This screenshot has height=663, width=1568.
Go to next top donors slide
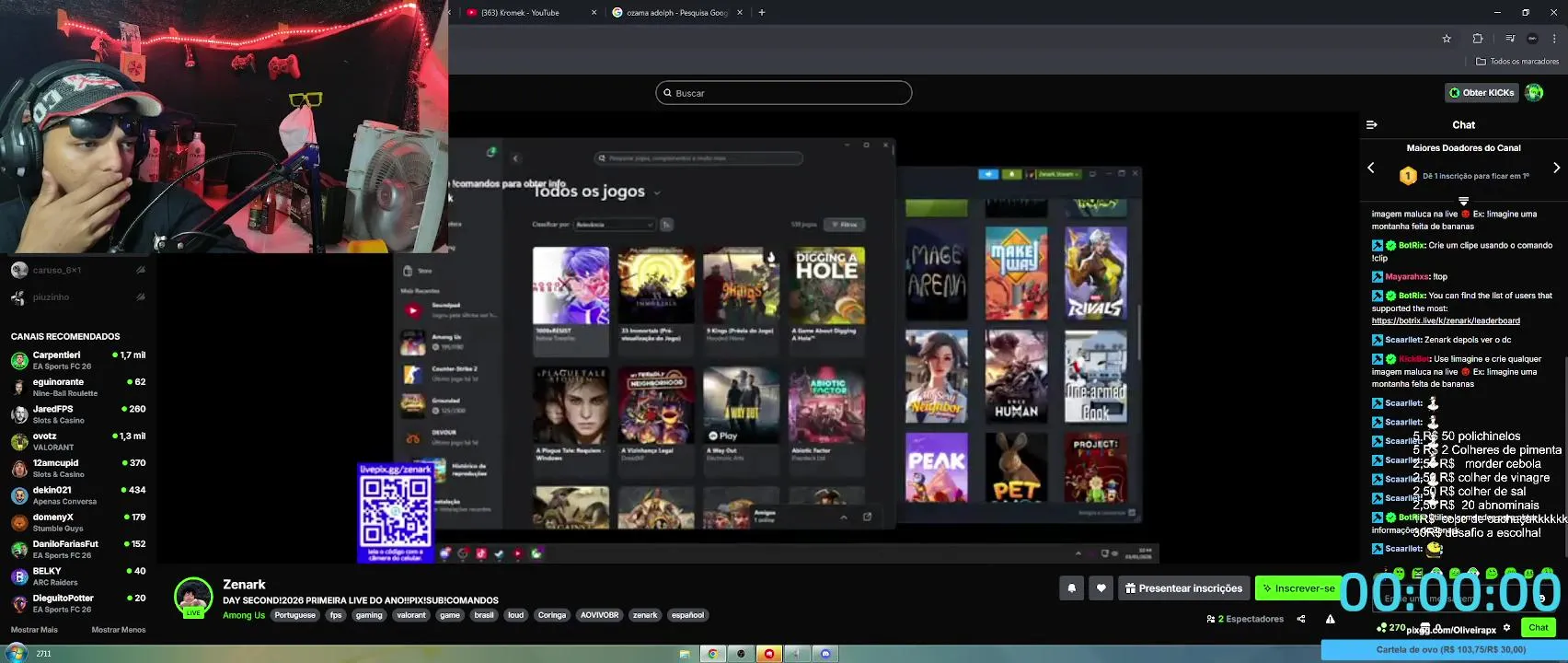[x=1556, y=168]
